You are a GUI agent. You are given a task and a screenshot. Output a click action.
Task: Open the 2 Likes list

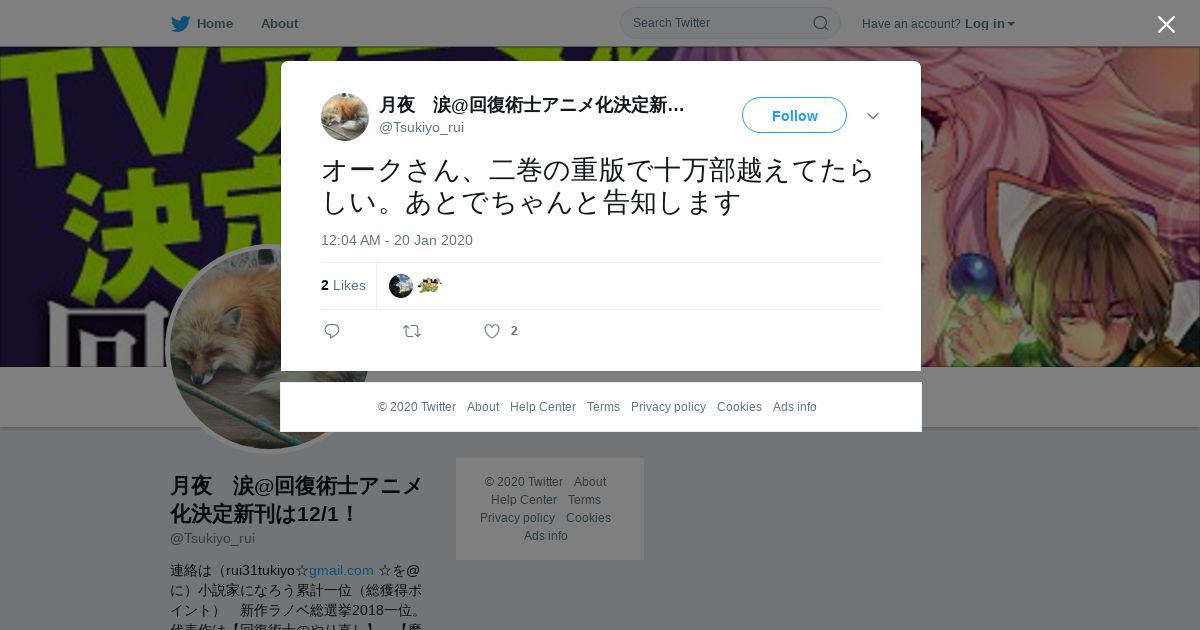pyautogui.click(x=343, y=286)
